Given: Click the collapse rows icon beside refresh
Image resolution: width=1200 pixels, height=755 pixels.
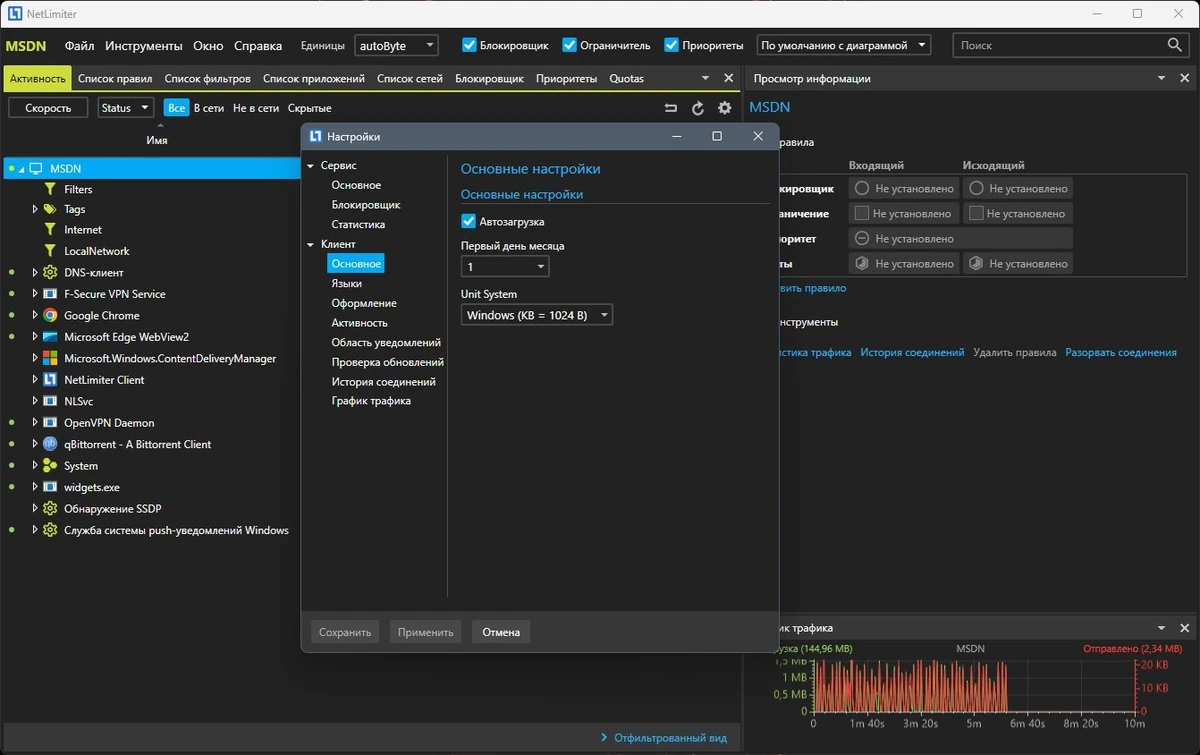Looking at the screenshot, I should 671,108.
